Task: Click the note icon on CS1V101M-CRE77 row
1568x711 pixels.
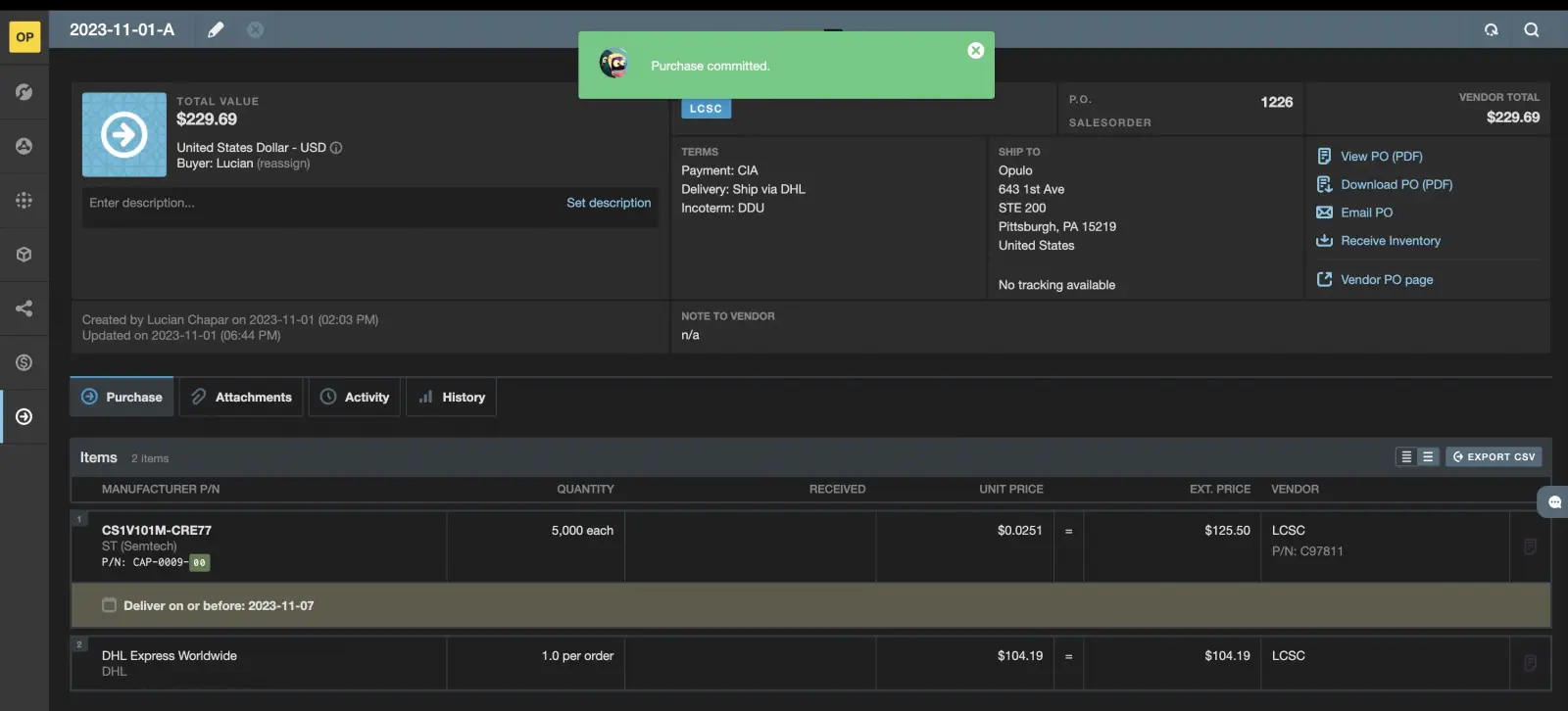Action: (1530, 546)
